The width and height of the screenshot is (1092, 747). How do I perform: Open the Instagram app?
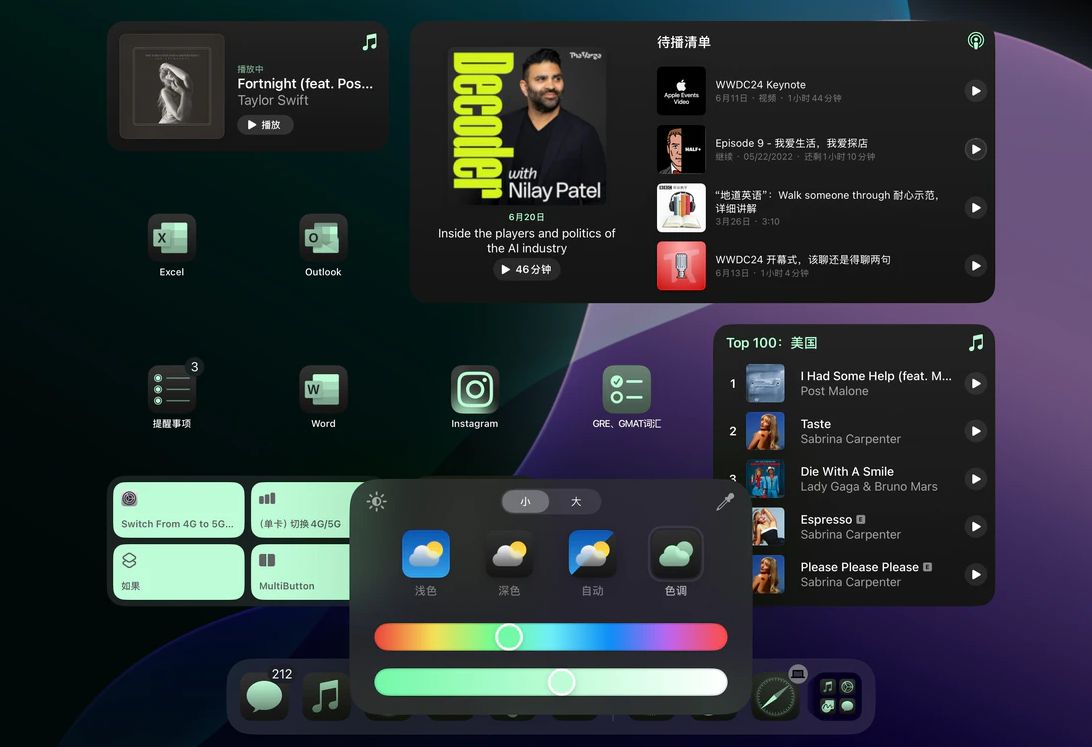tap(475, 390)
